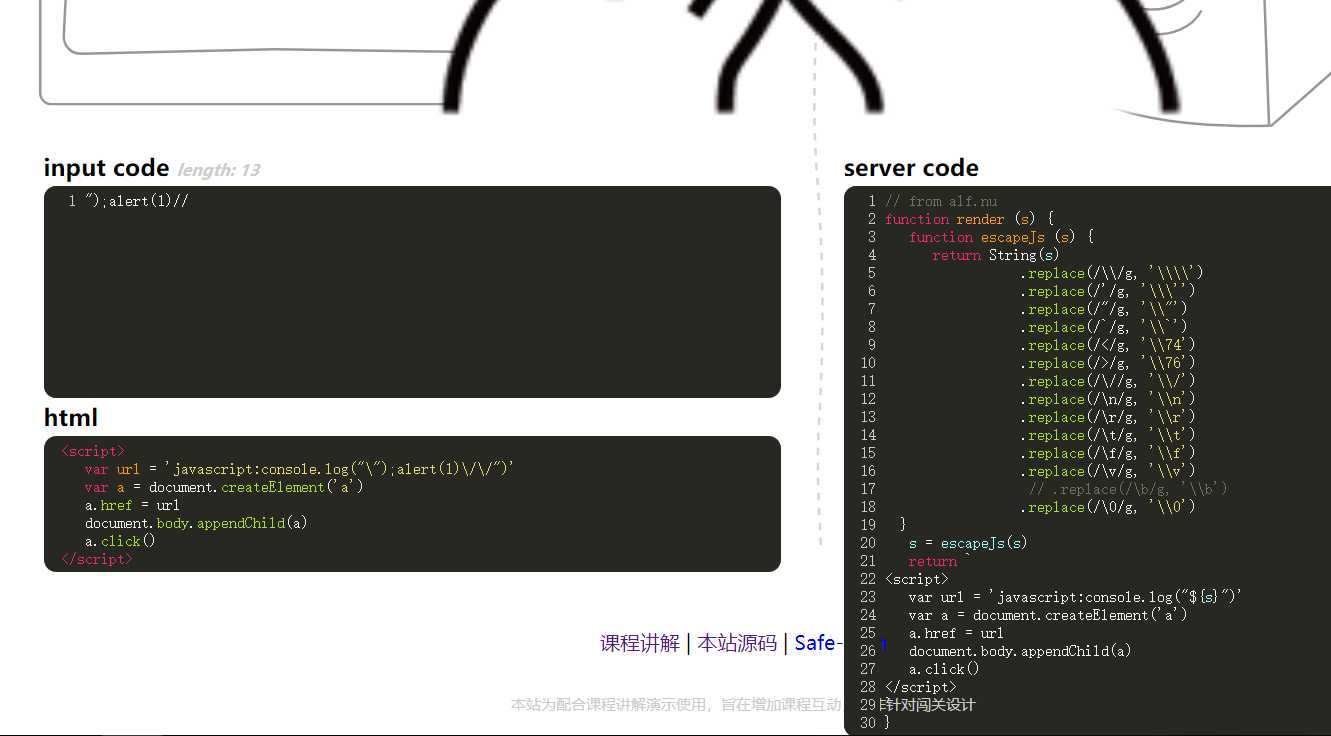Viewport: 1331px width, 736px height.
Task: Click the .replace(/\//g, '\\/') line
Action: [1108, 381]
